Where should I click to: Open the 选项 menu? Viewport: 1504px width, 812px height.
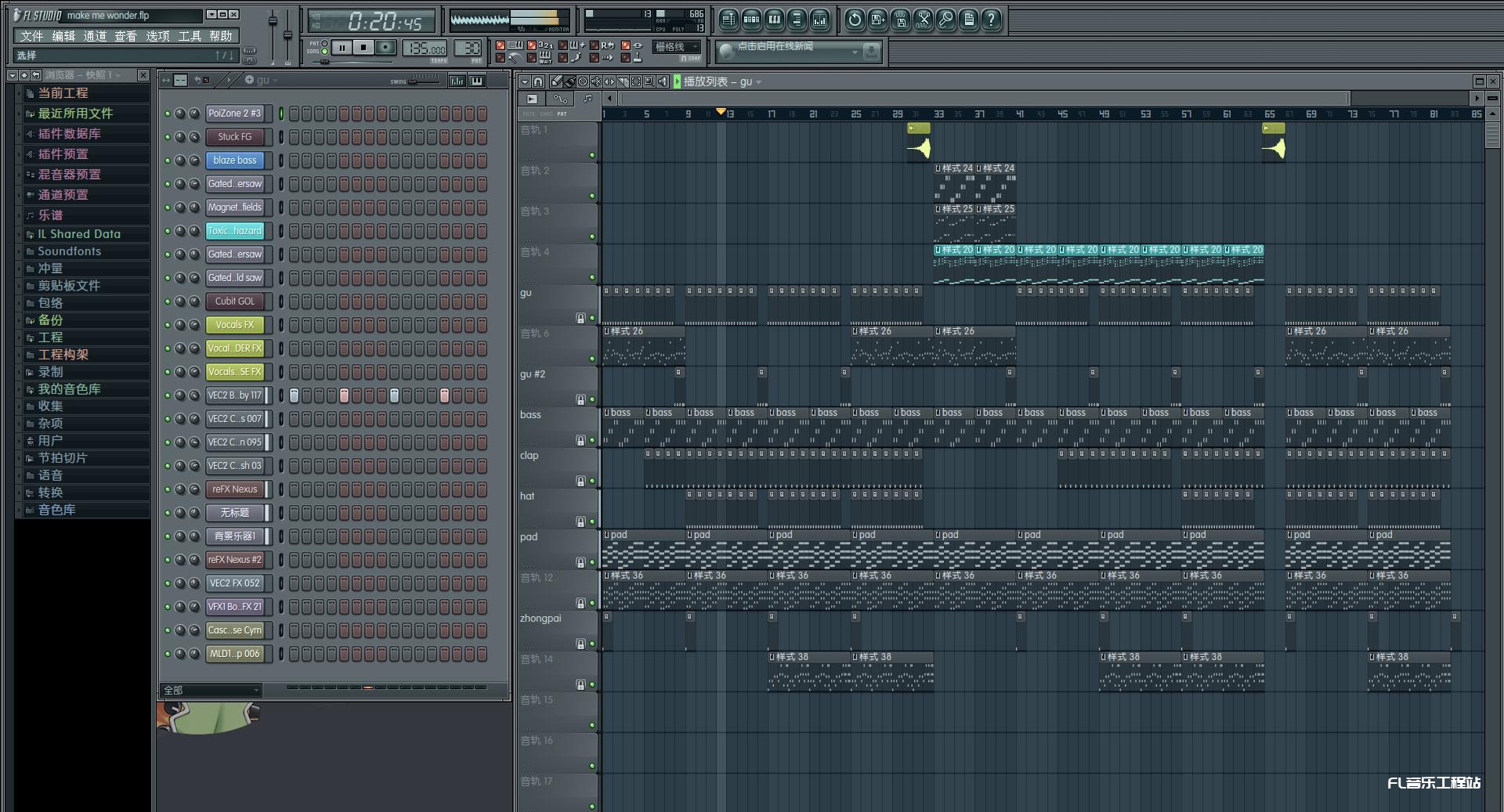tap(157, 36)
